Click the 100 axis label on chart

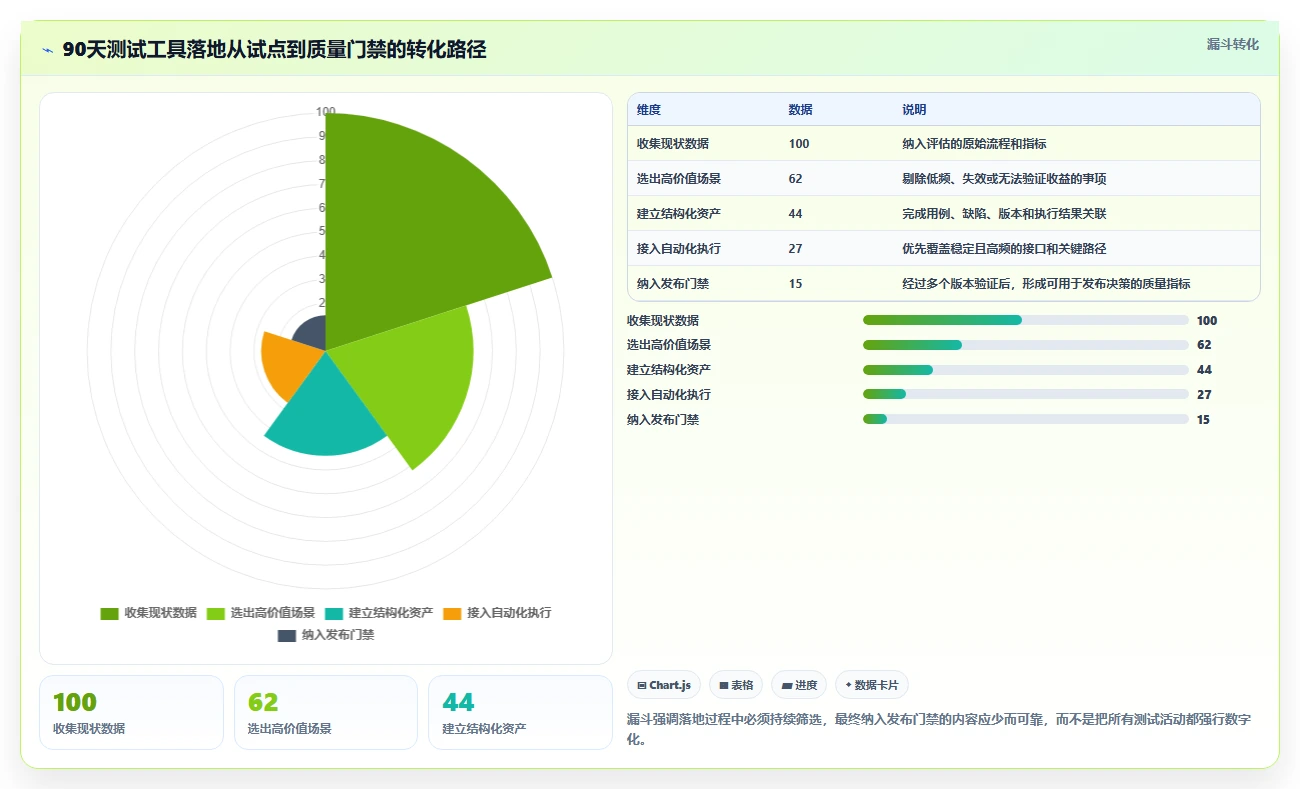[x=326, y=112]
